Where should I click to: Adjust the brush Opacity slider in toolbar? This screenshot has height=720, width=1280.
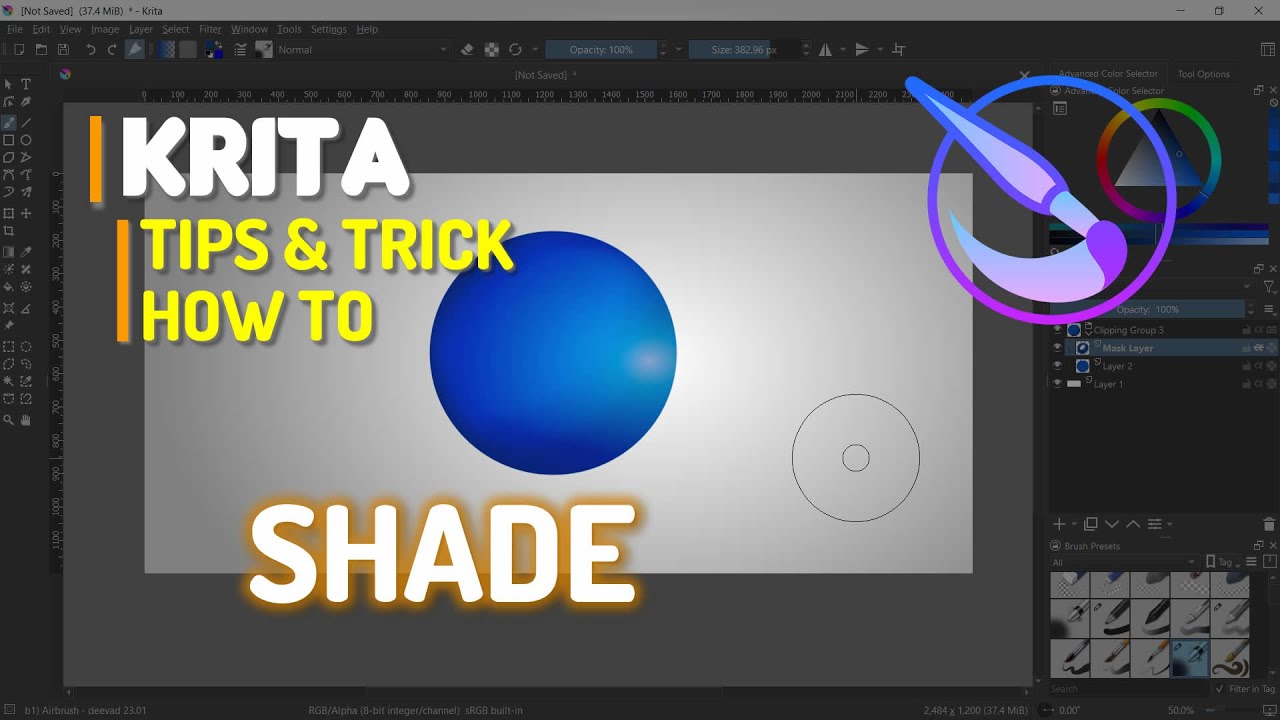[601, 49]
